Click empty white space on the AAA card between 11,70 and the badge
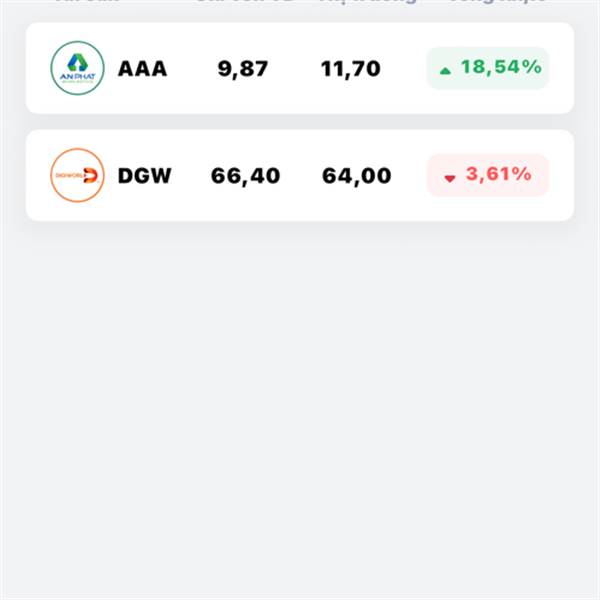Image resolution: width=600 pixels, height=600 pixels. pyautogui.click(x=404, y=68)
